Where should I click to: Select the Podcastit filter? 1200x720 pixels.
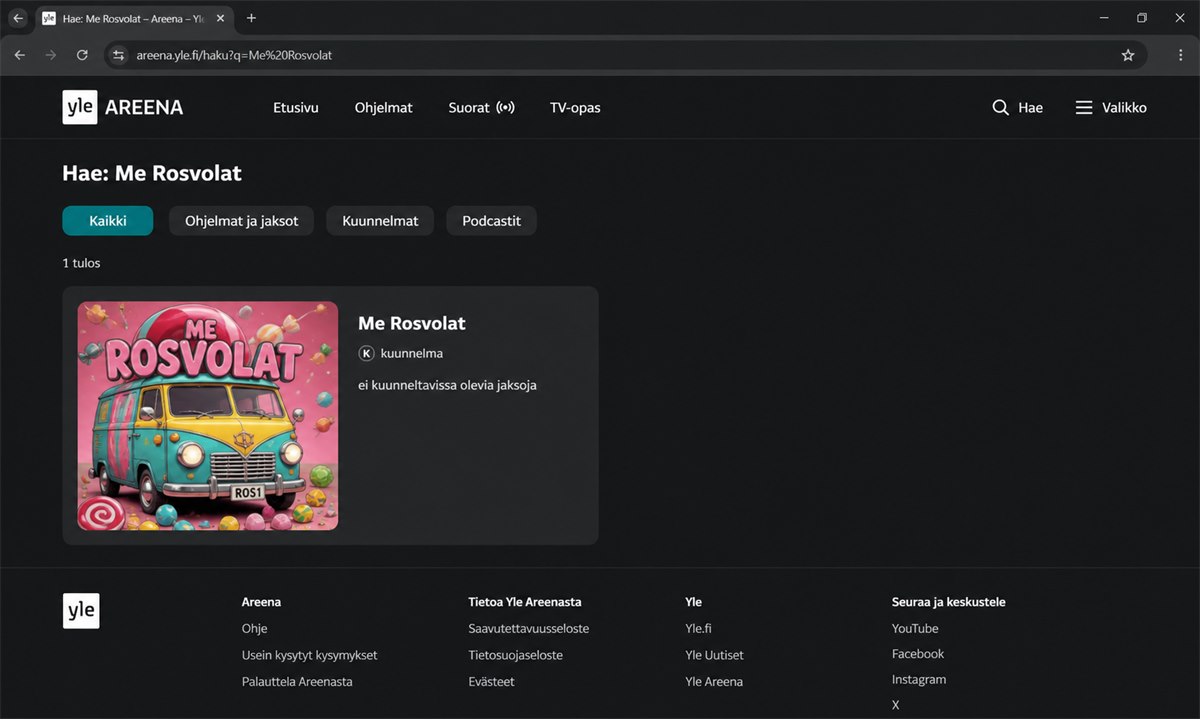(x=491, y=221)
